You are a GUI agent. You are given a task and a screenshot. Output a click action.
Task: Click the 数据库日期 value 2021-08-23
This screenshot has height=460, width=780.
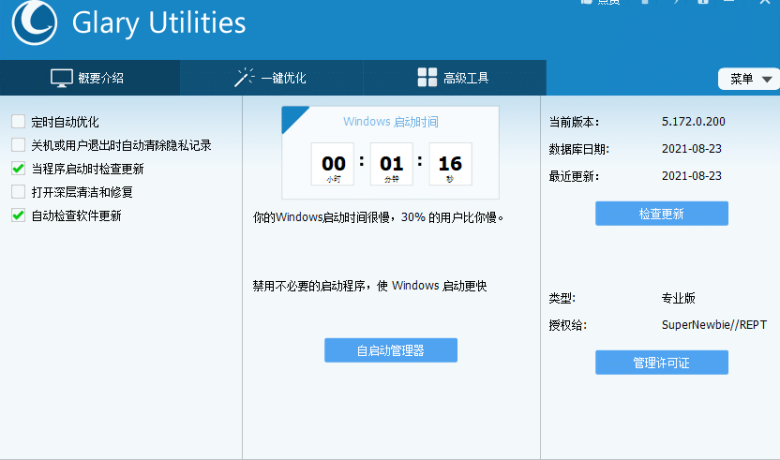[691, 149]
